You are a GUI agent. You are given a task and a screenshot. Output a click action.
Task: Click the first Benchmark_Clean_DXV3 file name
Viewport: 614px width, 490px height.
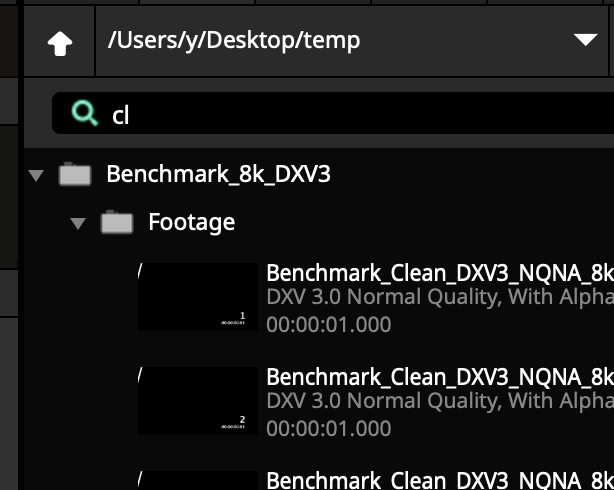(439, 274)
